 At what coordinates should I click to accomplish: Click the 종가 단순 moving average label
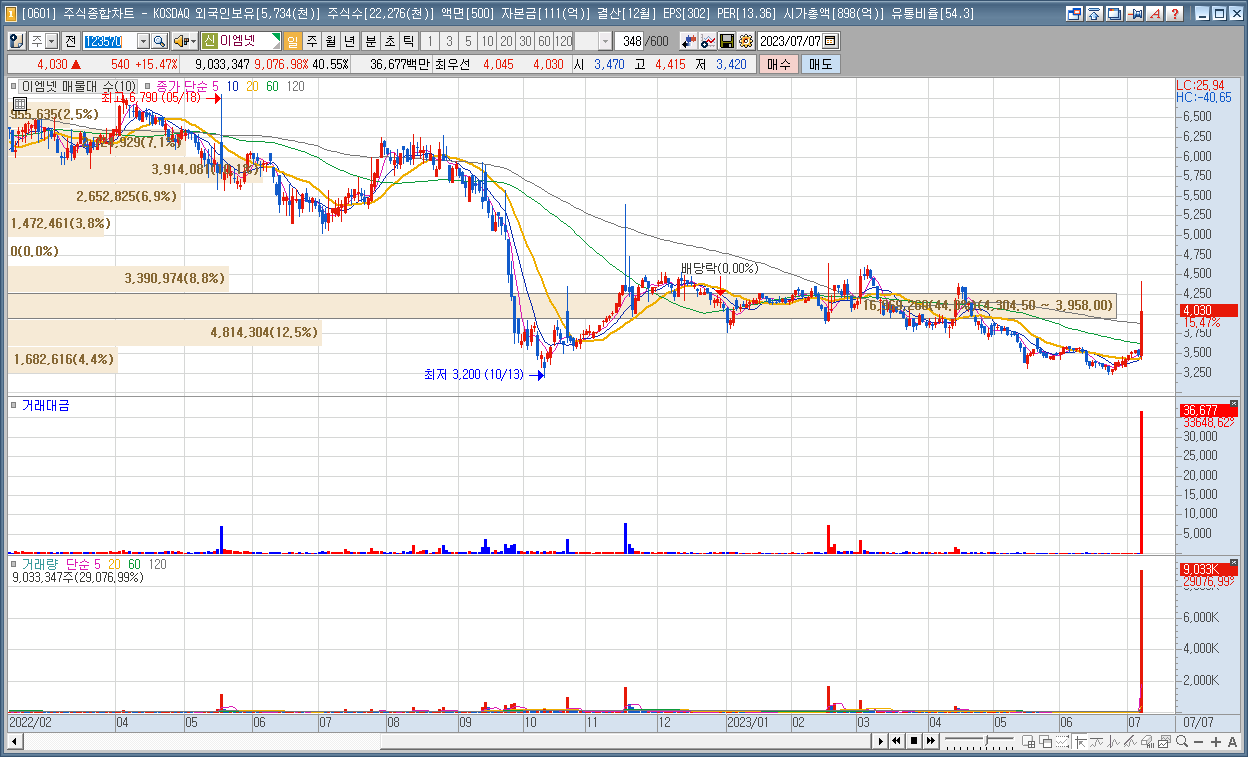click(182, 87)
